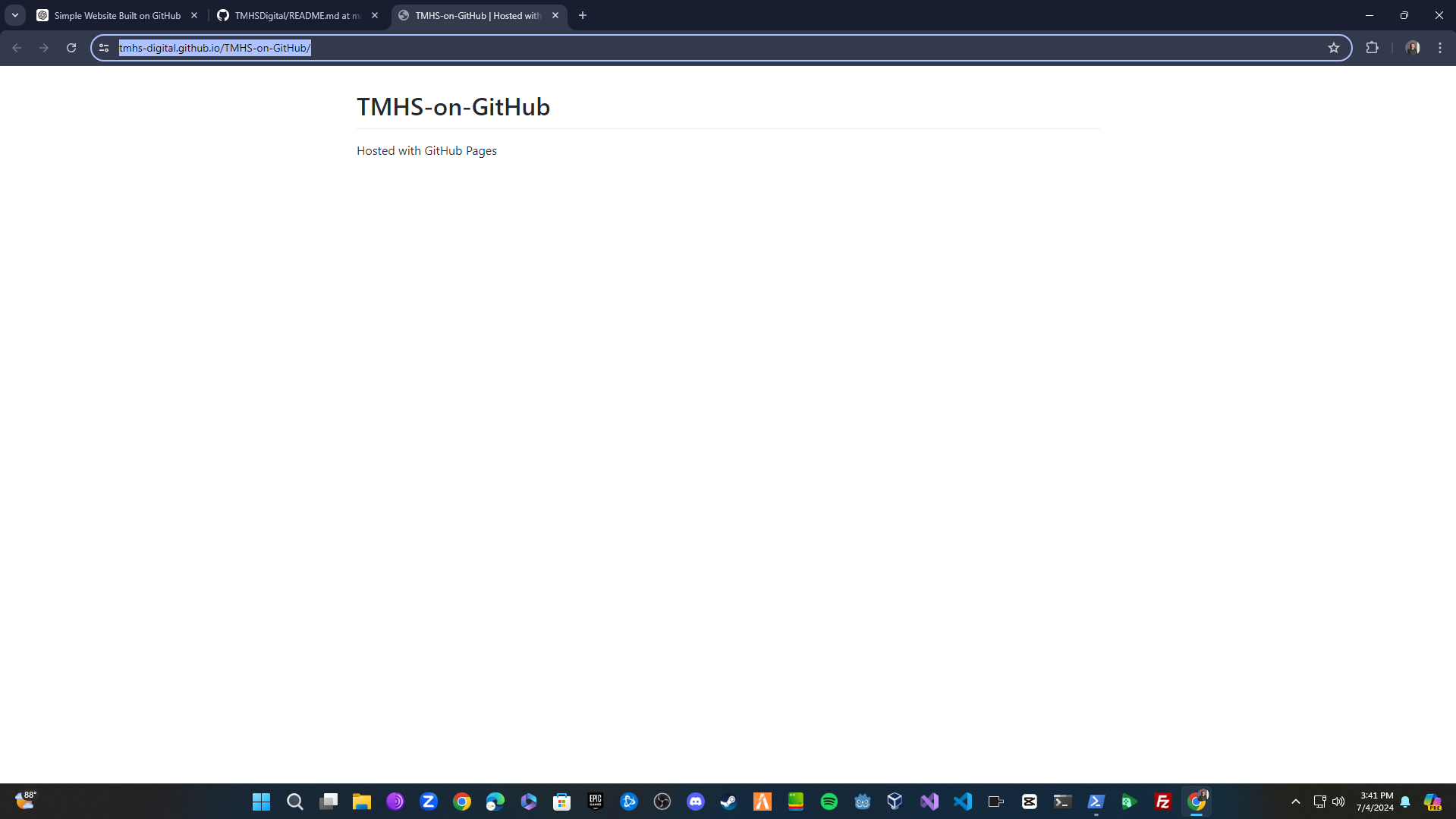This screenshot has width=1456, height=819.
Task: Click the forward navigation arrow
Action: click(44, 48)
